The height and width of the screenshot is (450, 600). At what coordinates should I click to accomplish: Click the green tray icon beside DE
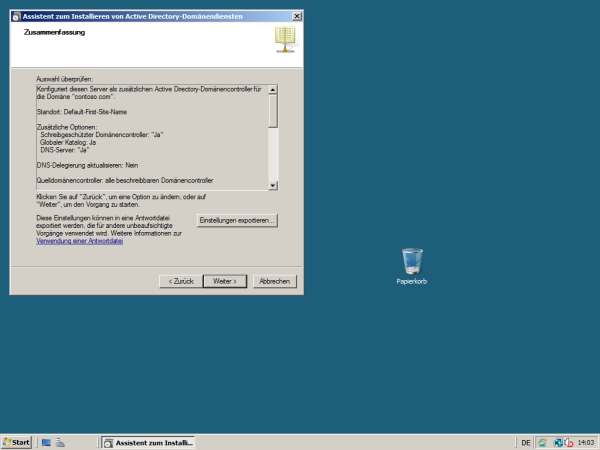(542, 443)
